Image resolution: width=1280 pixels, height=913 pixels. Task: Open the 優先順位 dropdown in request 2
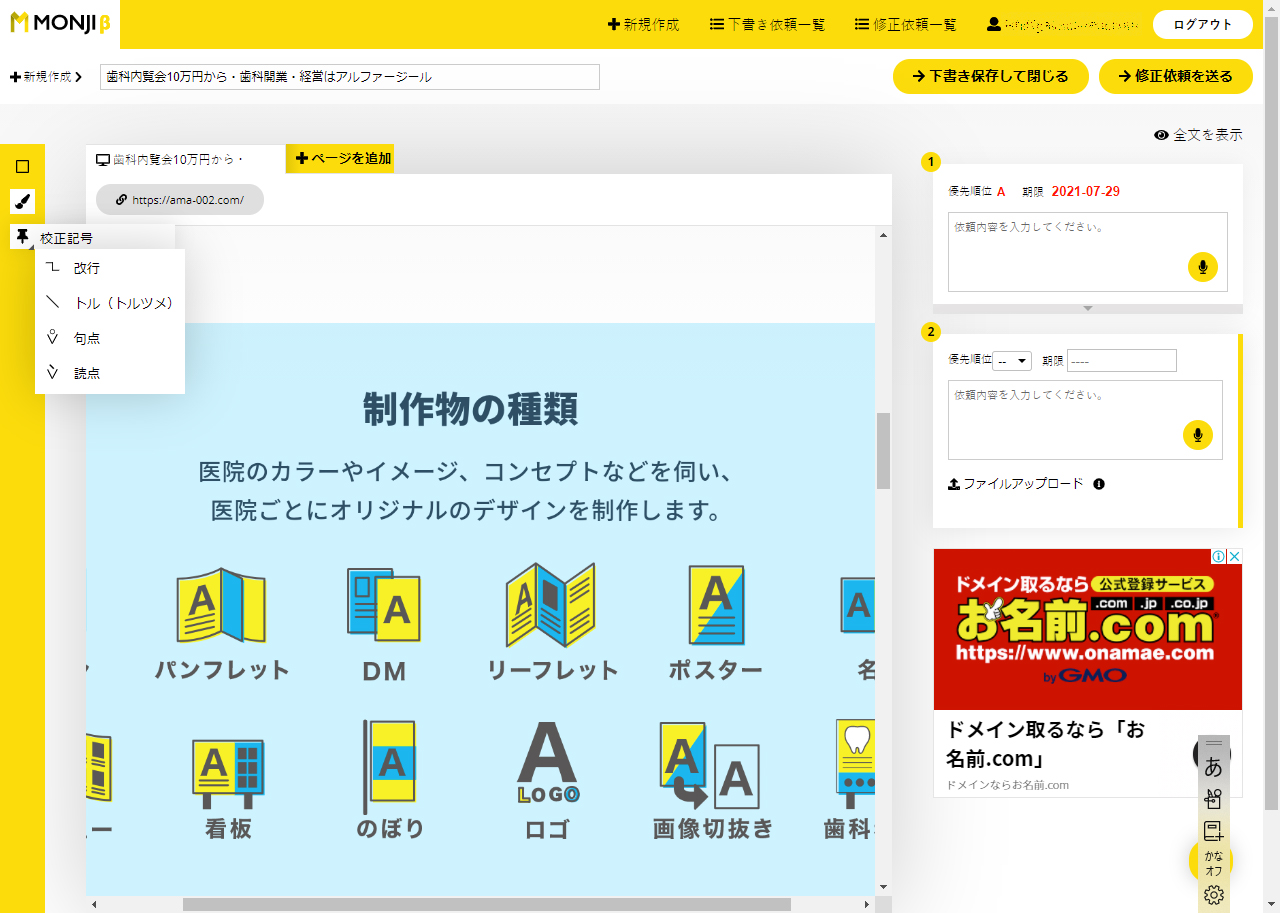(x=1011, y=360)
